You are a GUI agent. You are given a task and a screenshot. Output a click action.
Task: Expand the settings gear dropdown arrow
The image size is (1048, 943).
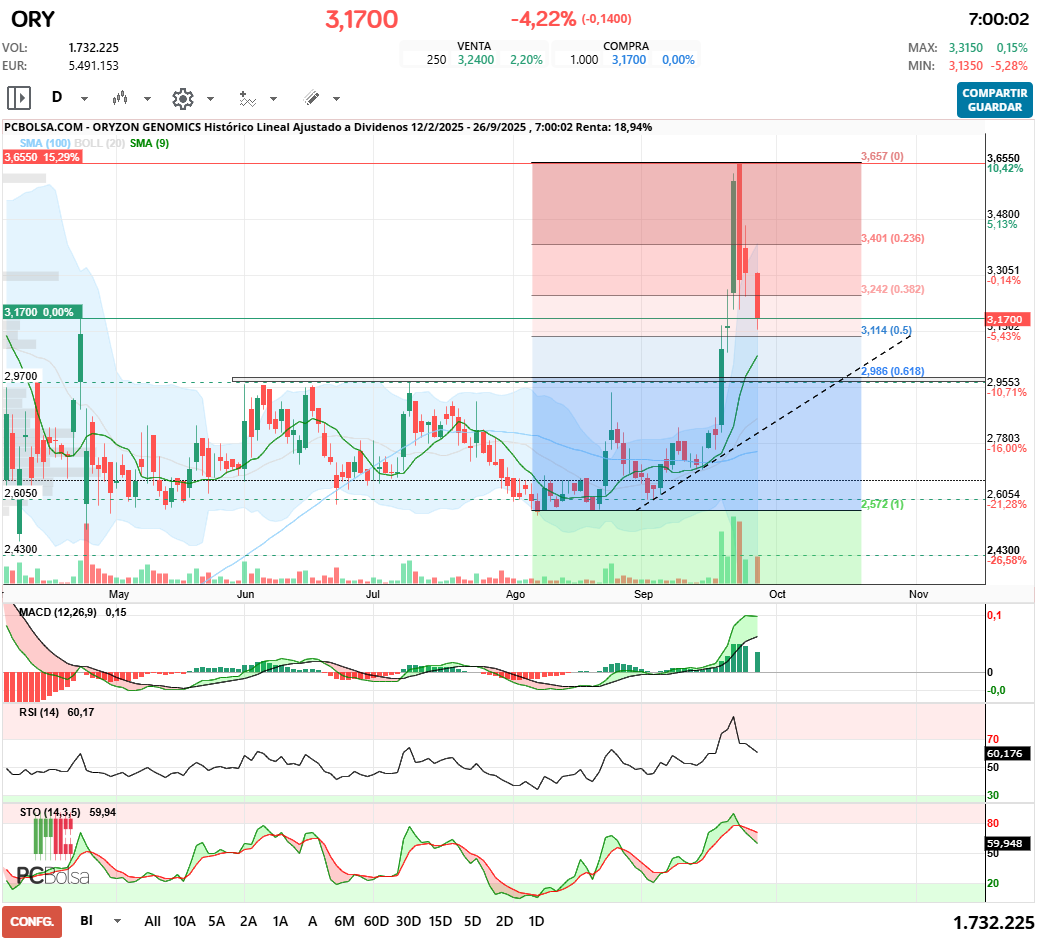[x=210, y=99]
